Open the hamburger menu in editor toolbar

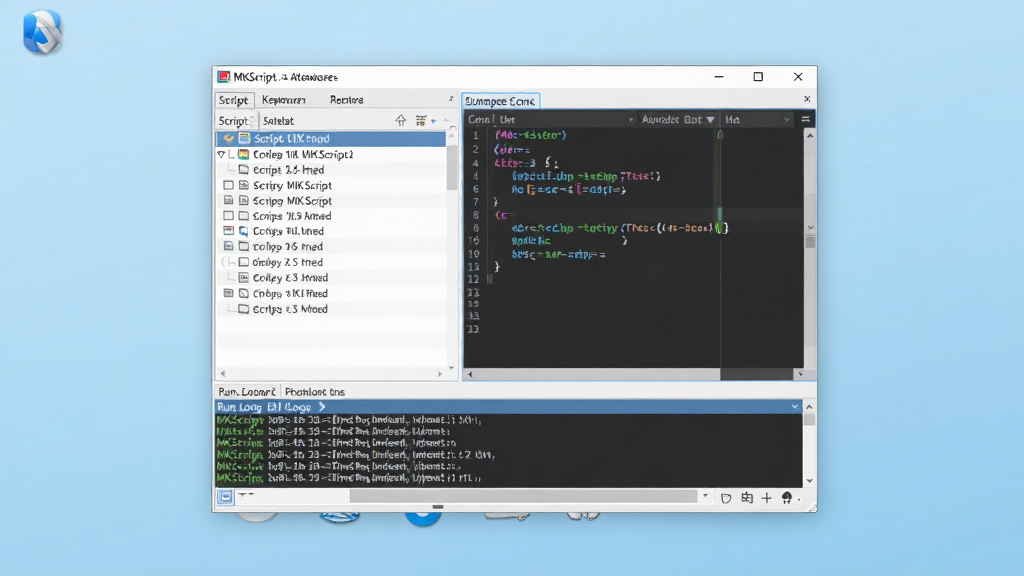tap(805, 120)
